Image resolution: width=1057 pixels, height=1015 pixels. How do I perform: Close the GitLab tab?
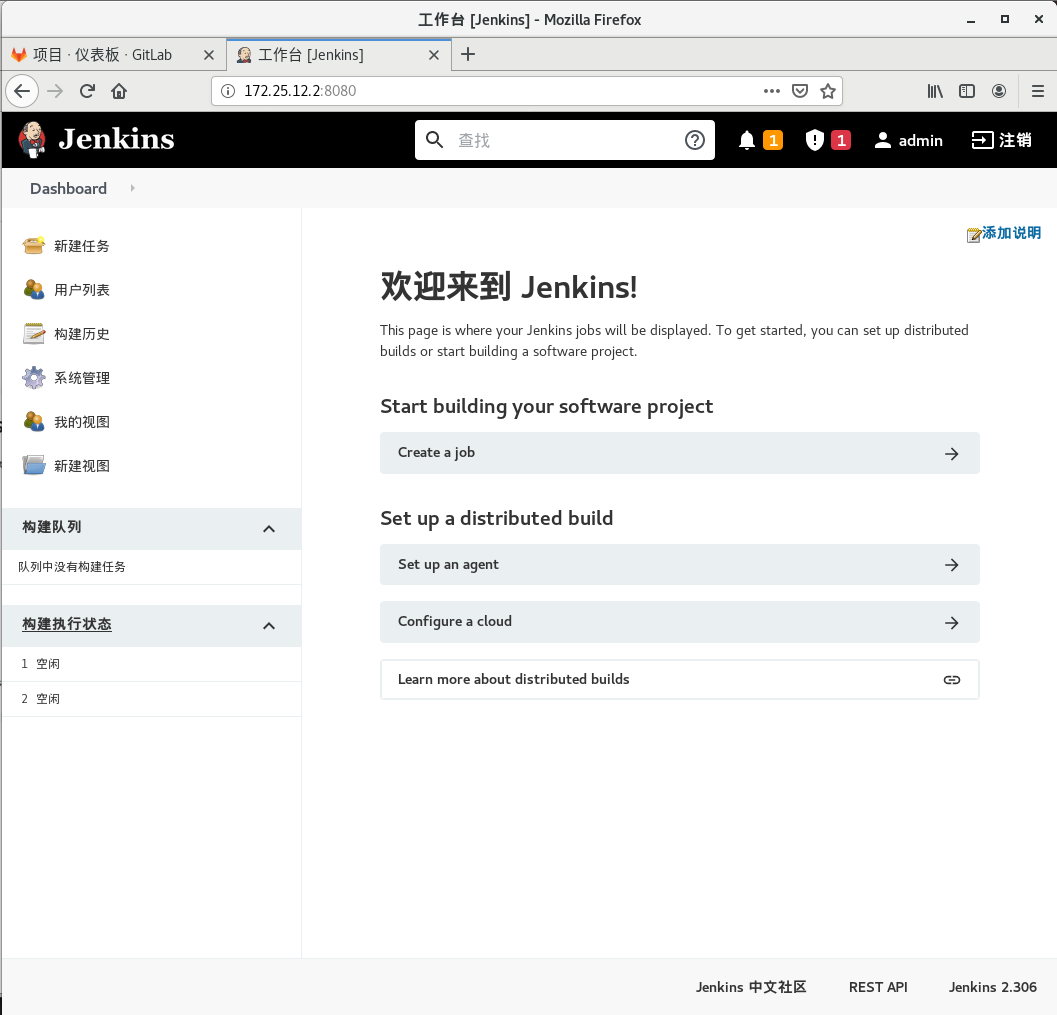(209, 55)
